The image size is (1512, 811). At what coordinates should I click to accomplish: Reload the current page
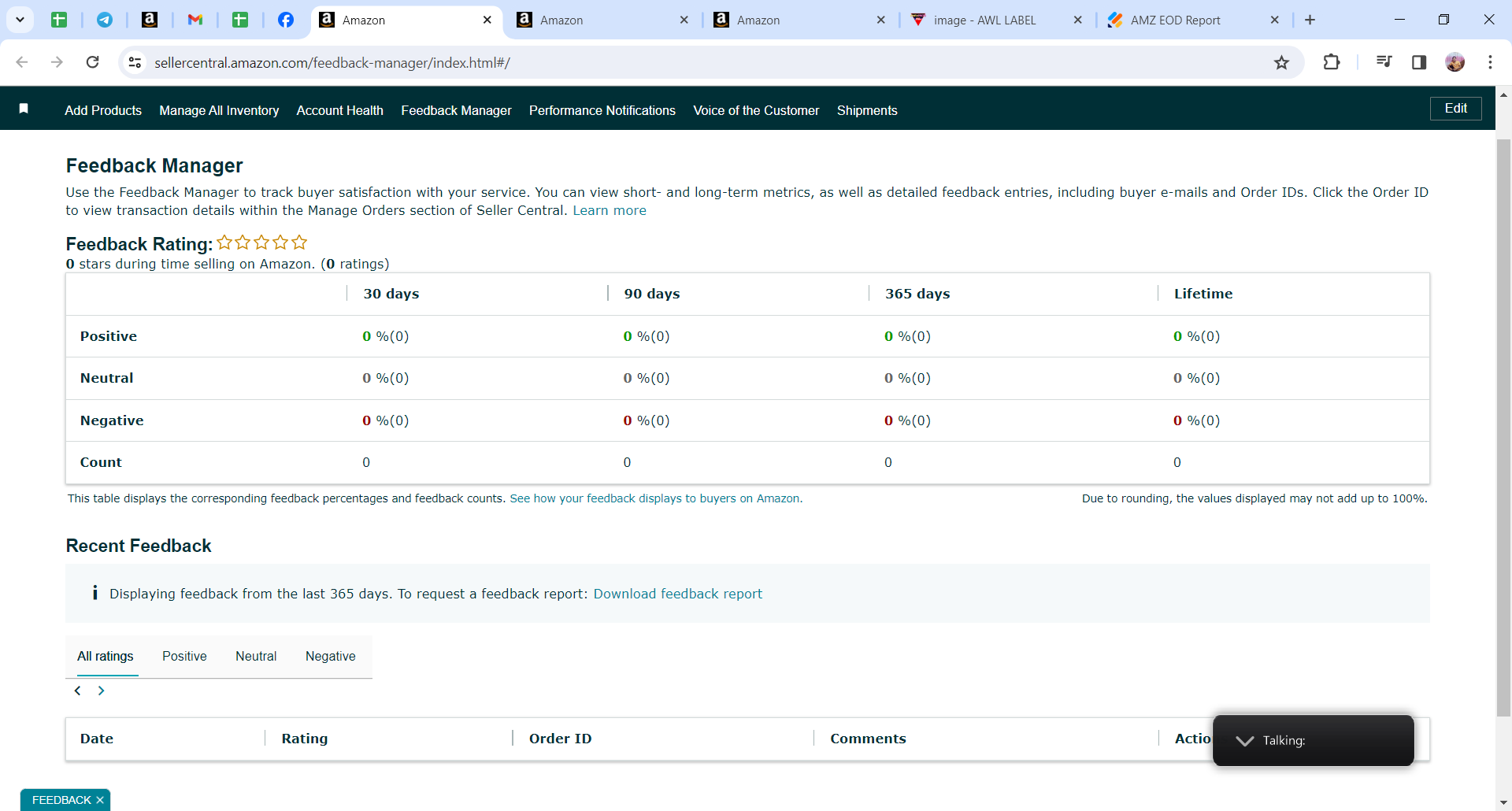[92, 62]
